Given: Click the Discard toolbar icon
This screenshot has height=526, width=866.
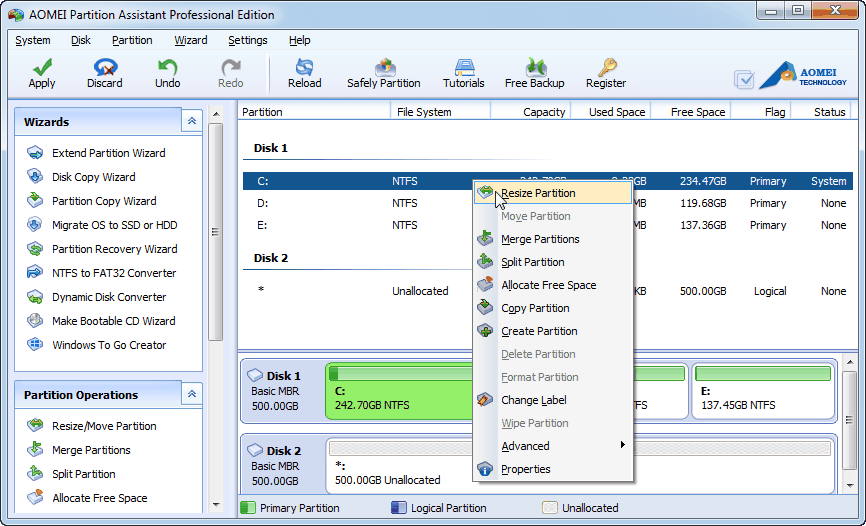Looking at the screenshot, I should pyautogui.click(x=105, y=67).
